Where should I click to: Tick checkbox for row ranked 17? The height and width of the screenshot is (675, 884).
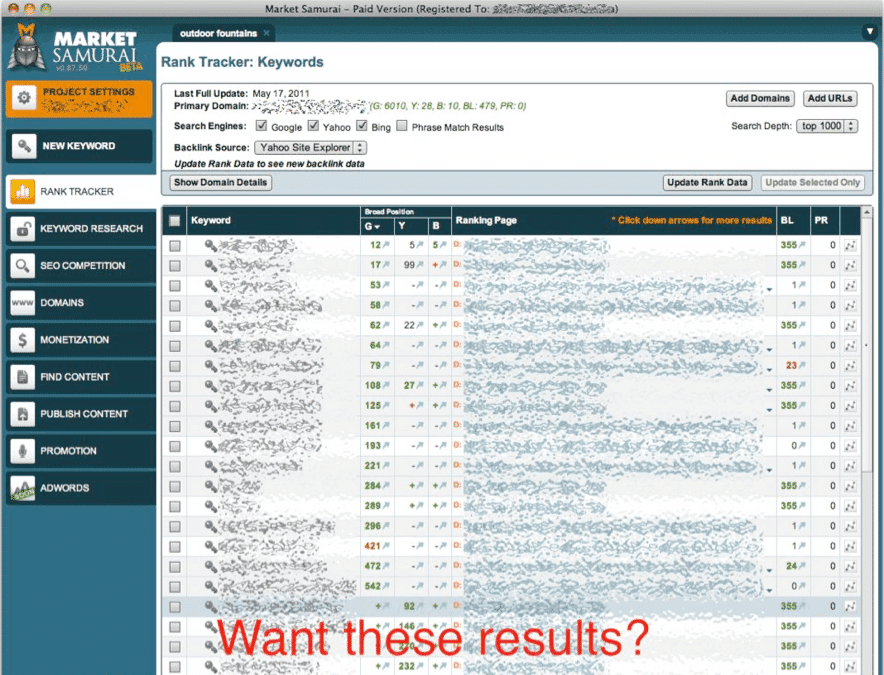pyautogui.click(x=175, y=266)
